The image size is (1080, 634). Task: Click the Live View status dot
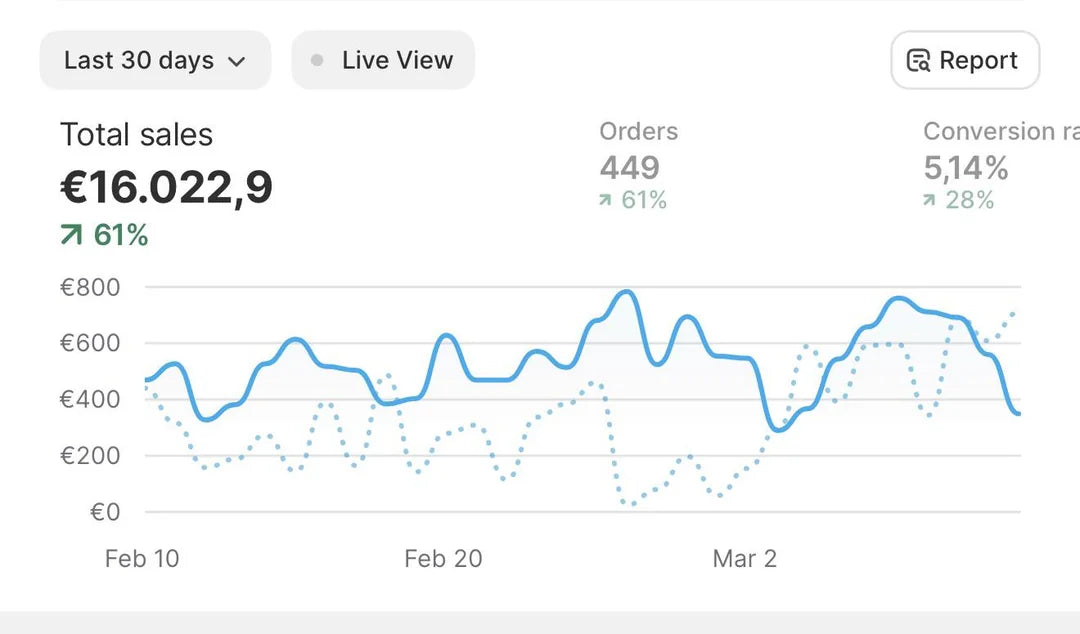[317, 61]
